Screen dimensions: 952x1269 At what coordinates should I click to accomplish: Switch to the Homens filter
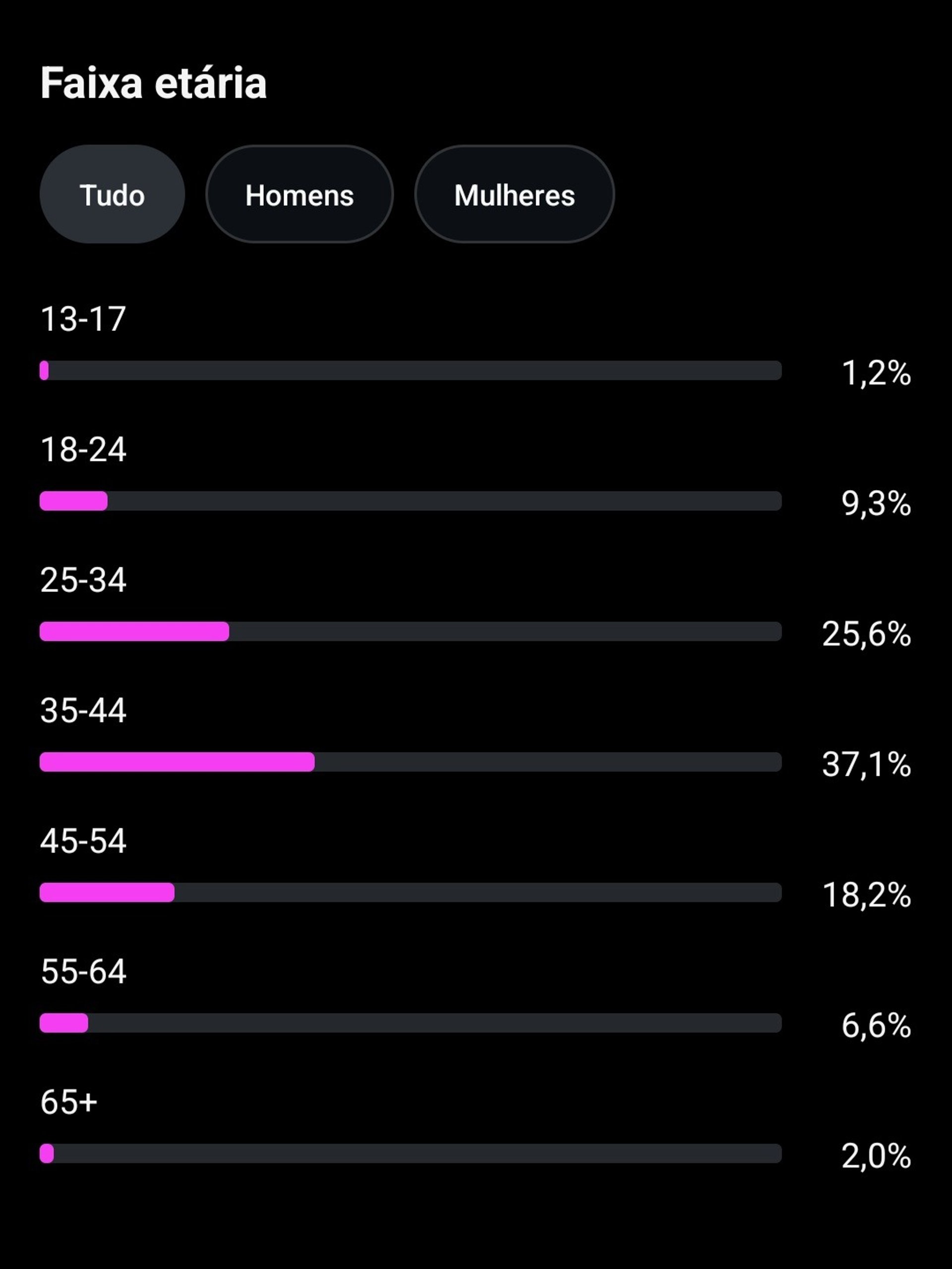[299, 194]
